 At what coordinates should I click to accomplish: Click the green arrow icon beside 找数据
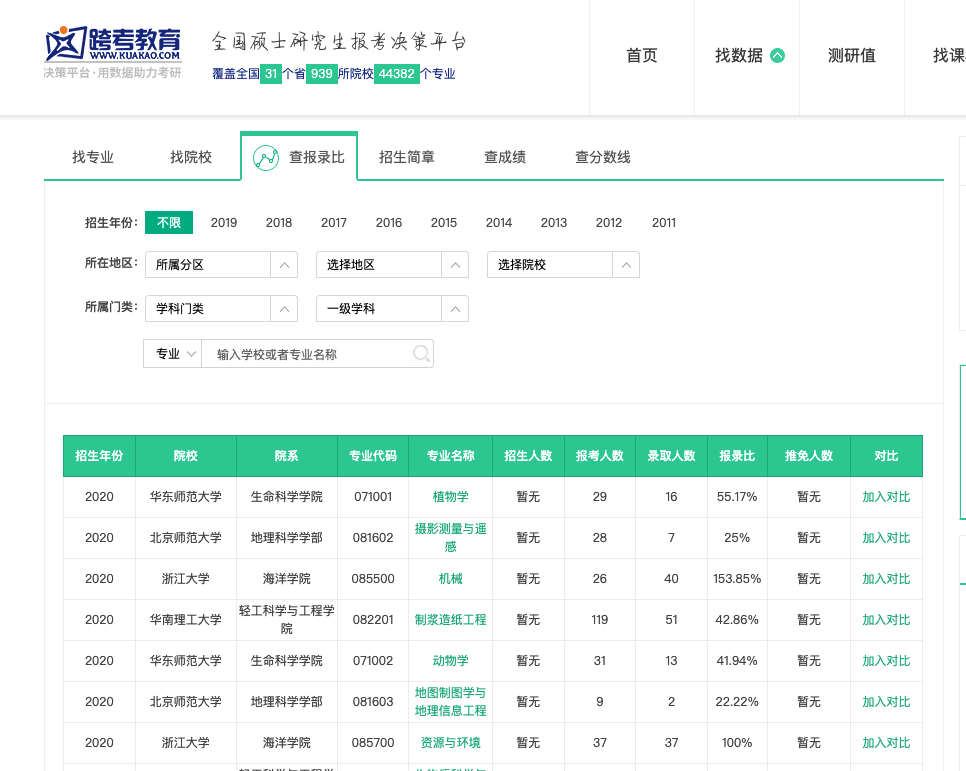777,55
